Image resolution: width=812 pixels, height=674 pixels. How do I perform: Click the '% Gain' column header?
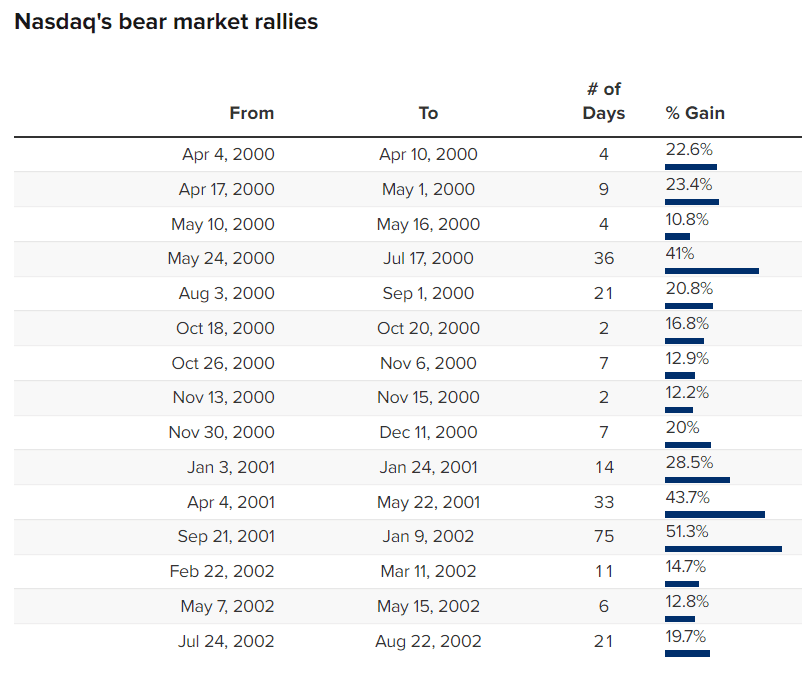[695, 113]
